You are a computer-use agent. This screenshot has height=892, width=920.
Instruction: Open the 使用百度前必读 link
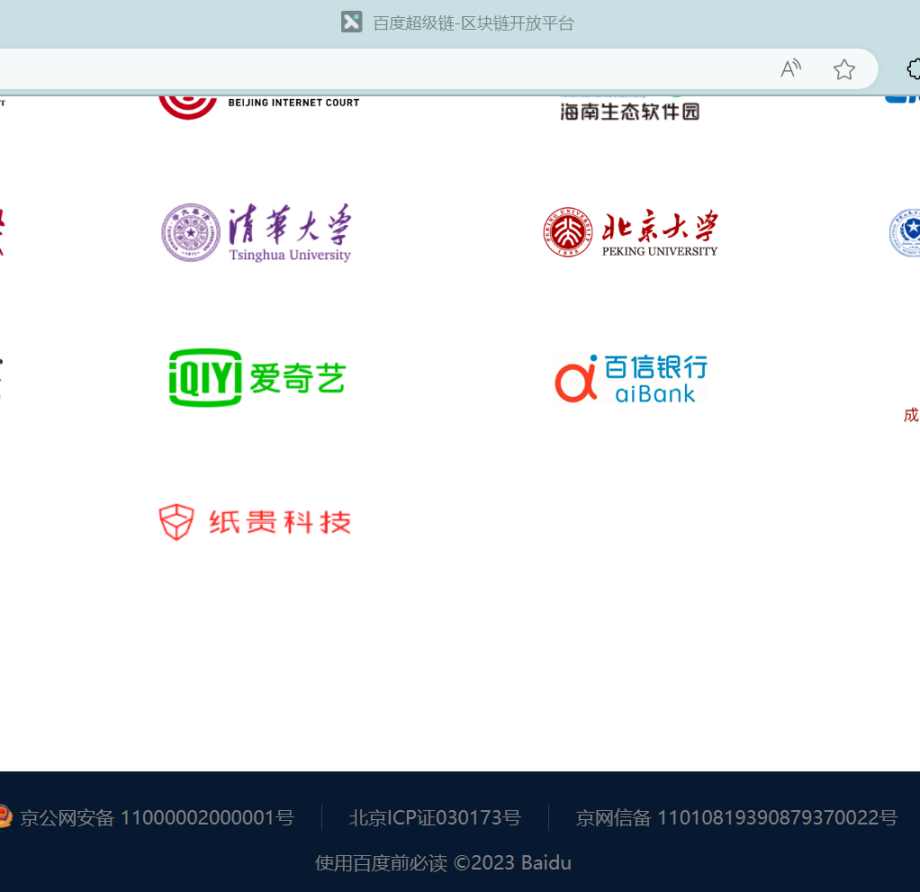[381, 862]
